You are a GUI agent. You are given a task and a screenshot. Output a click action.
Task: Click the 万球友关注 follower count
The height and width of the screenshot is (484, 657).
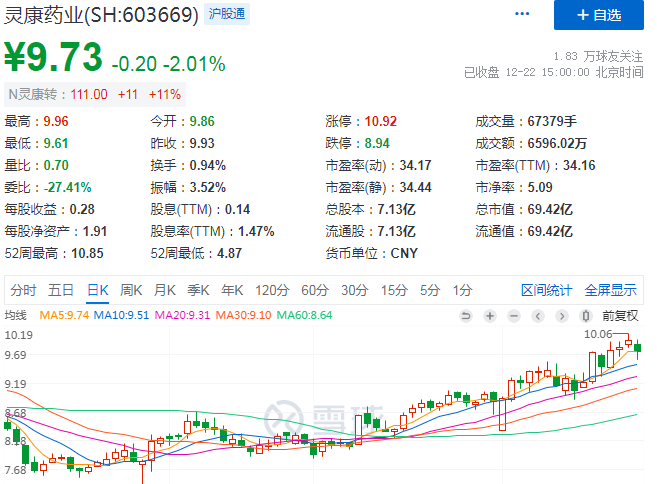(x=598, y=56)
